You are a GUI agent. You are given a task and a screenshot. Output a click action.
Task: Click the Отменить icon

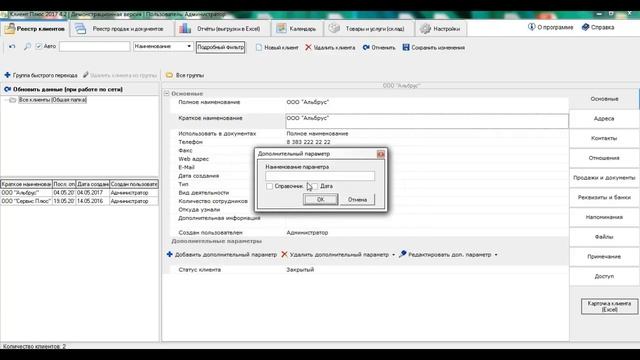click(x=366, y=47)
